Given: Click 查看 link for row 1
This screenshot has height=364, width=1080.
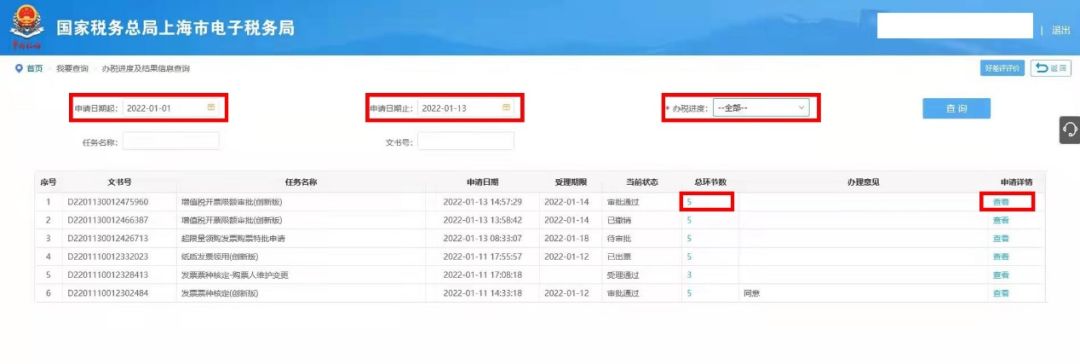Looking at the screenshot, I should (1001, 202).
